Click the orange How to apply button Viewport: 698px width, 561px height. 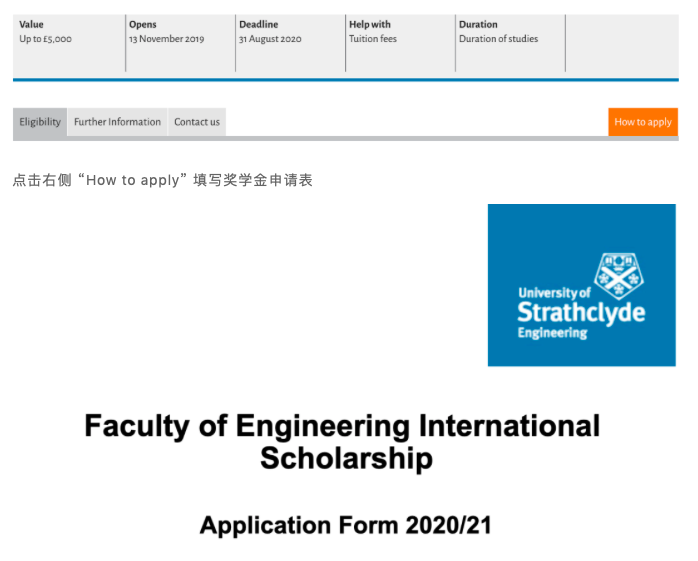(642, 122)
